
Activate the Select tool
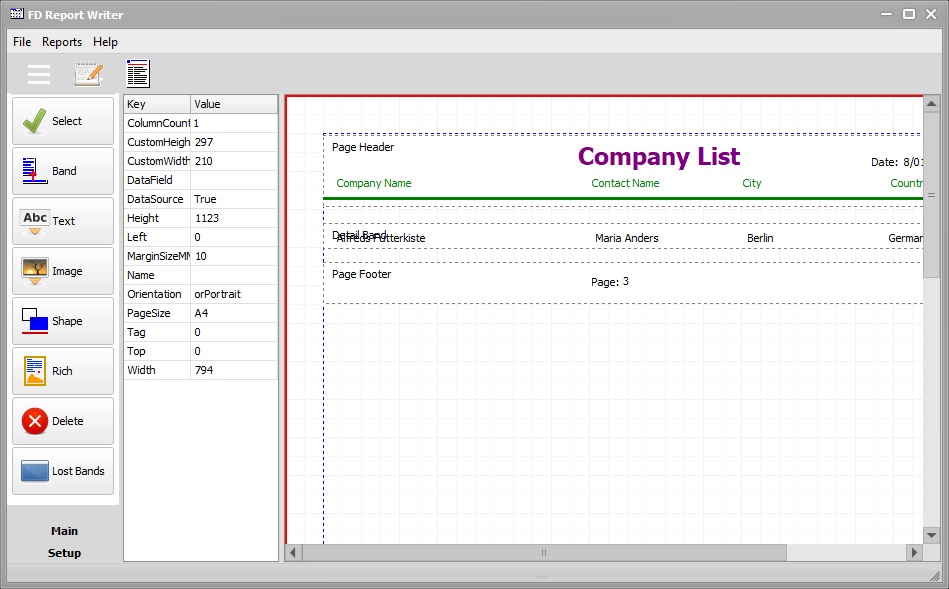point(63,121)
